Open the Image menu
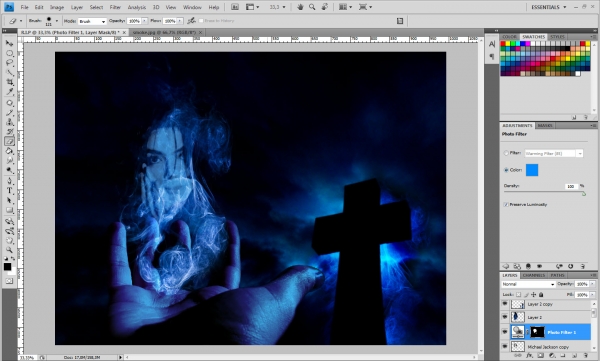The image size is (600, 361). click(57, 7)
